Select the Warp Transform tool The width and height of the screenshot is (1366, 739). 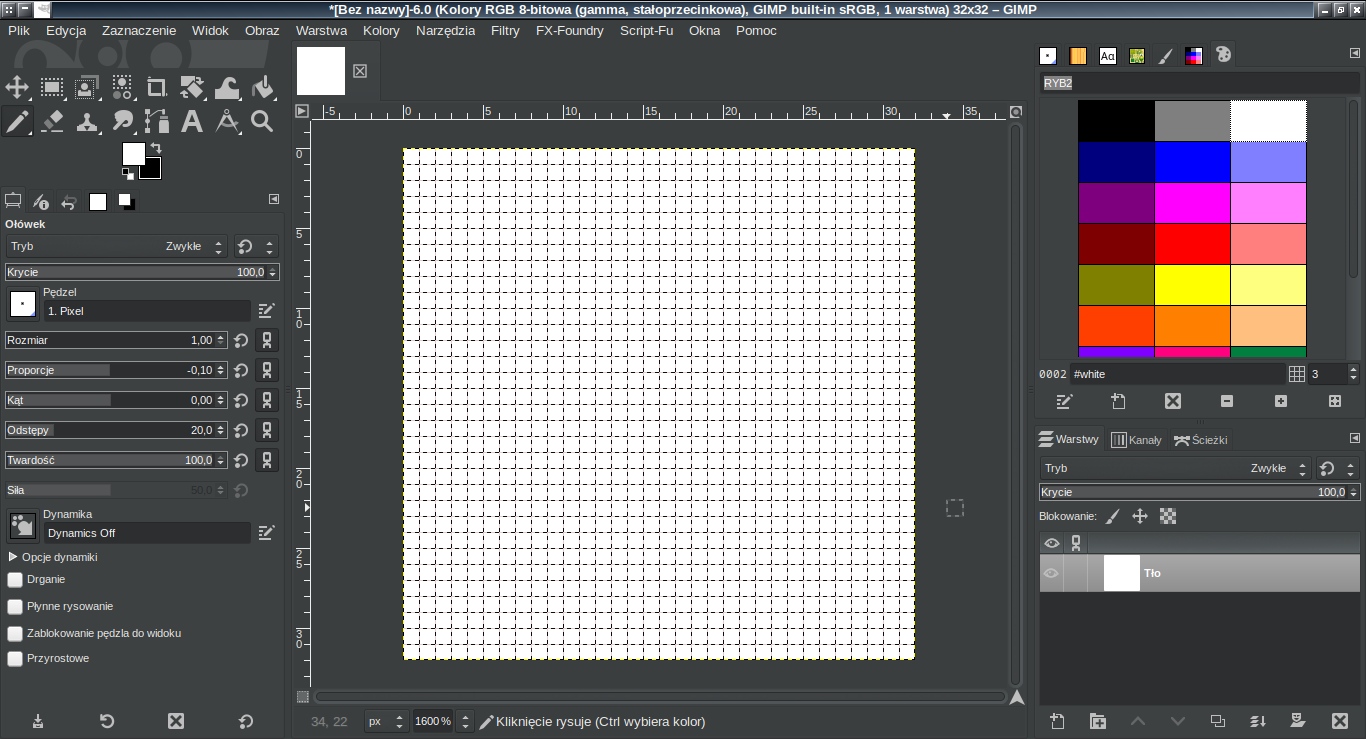tap(227, 87)
